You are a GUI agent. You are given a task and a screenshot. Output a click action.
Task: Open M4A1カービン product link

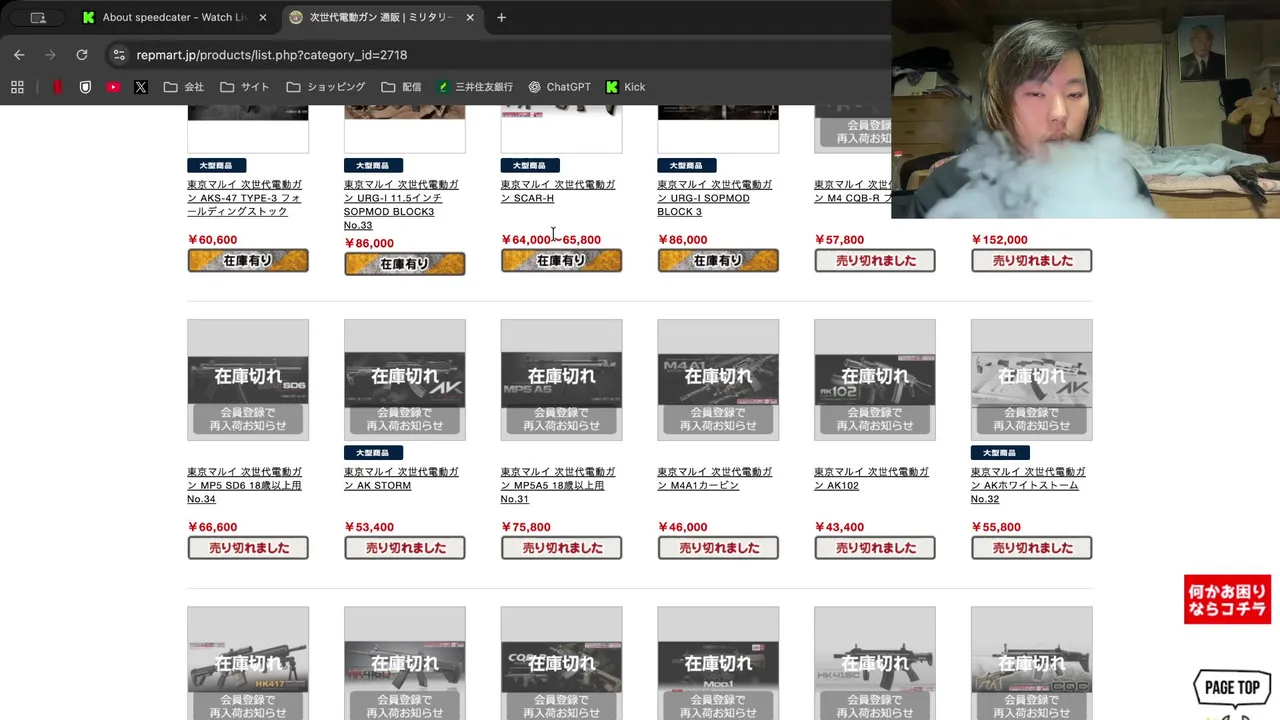pos(715,478)
